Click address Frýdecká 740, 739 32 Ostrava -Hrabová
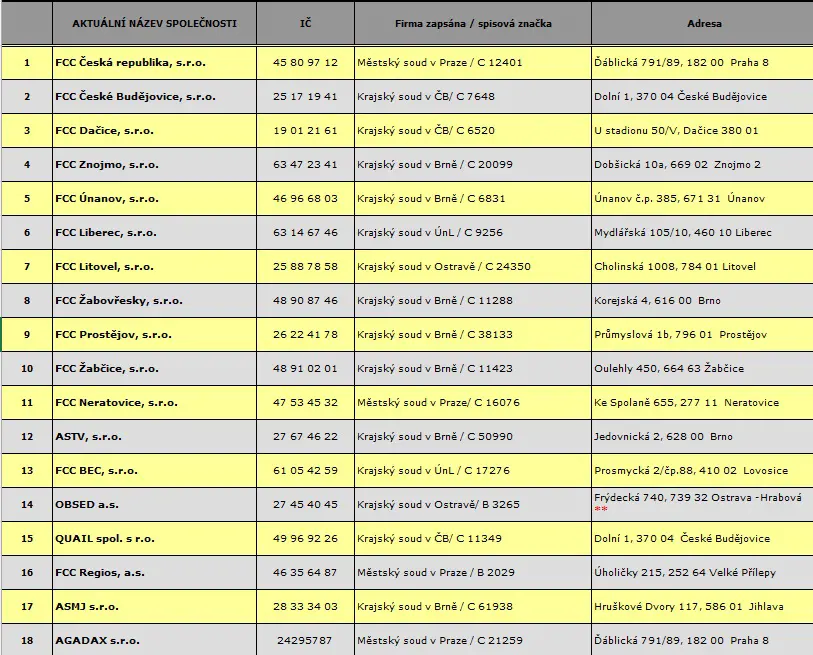 tap(698, 498)
